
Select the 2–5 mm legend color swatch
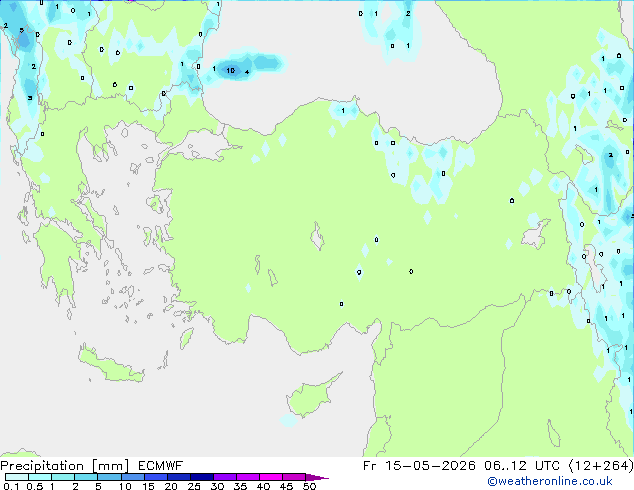tap(86, 477)
